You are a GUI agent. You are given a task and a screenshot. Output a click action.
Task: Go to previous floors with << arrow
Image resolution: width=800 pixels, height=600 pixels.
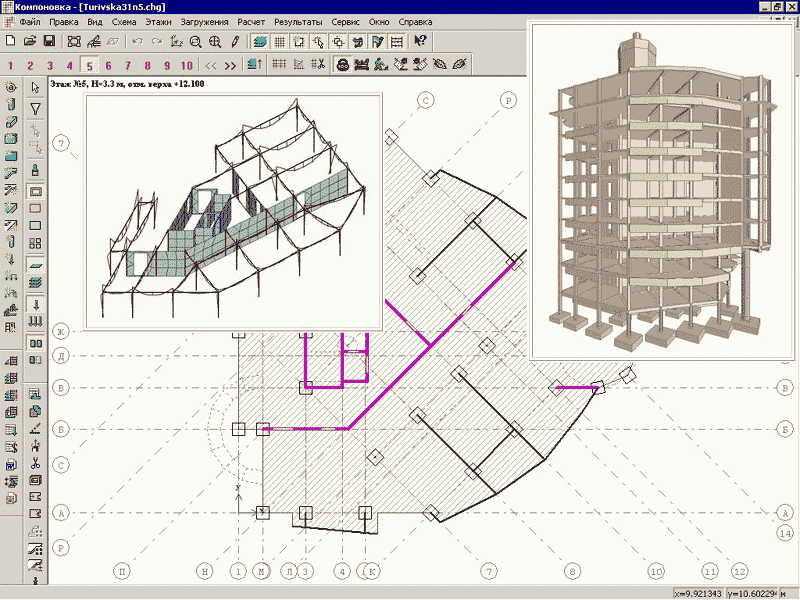point(212,66)
